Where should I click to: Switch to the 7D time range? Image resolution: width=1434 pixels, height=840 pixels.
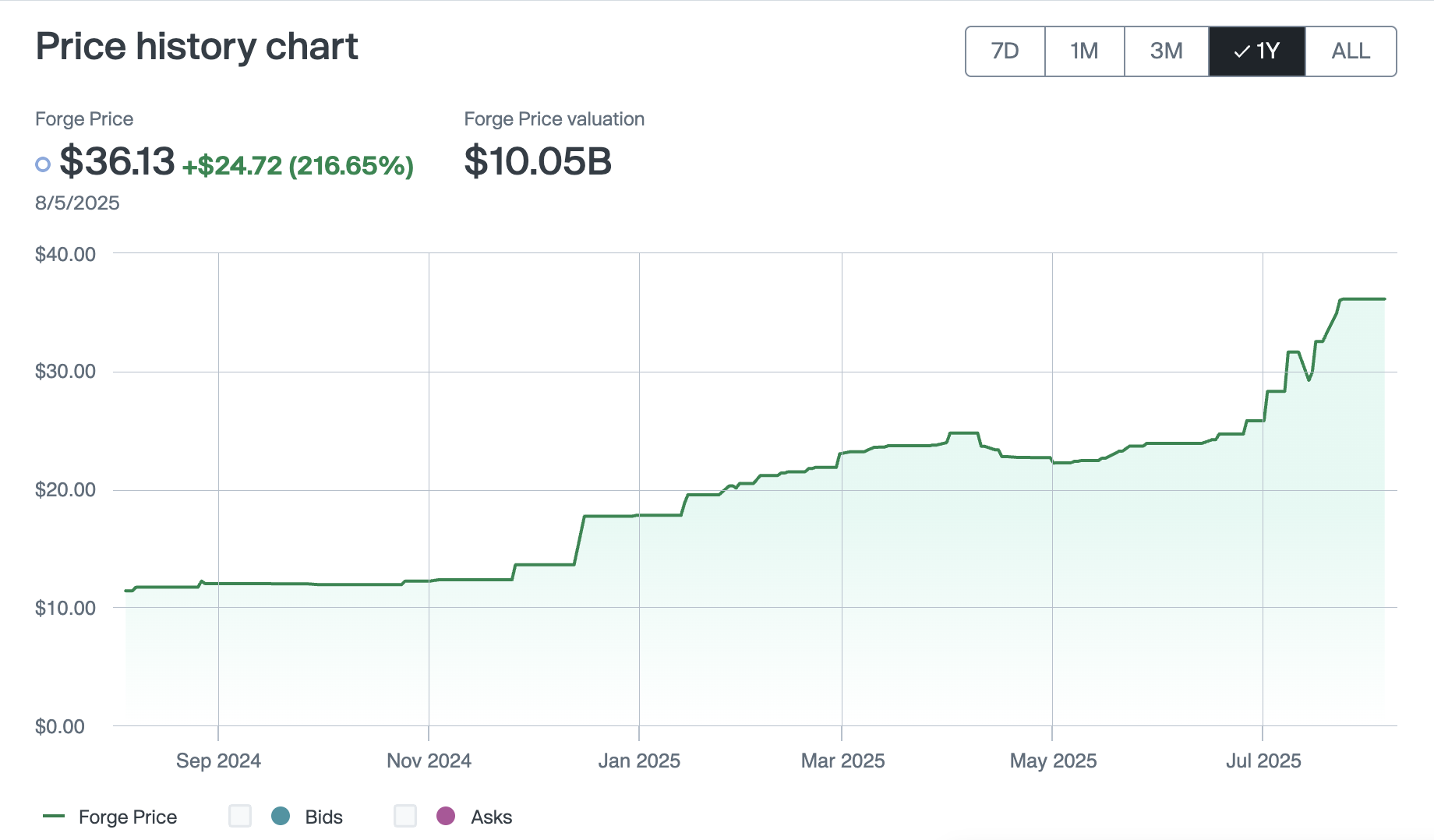1005,51
